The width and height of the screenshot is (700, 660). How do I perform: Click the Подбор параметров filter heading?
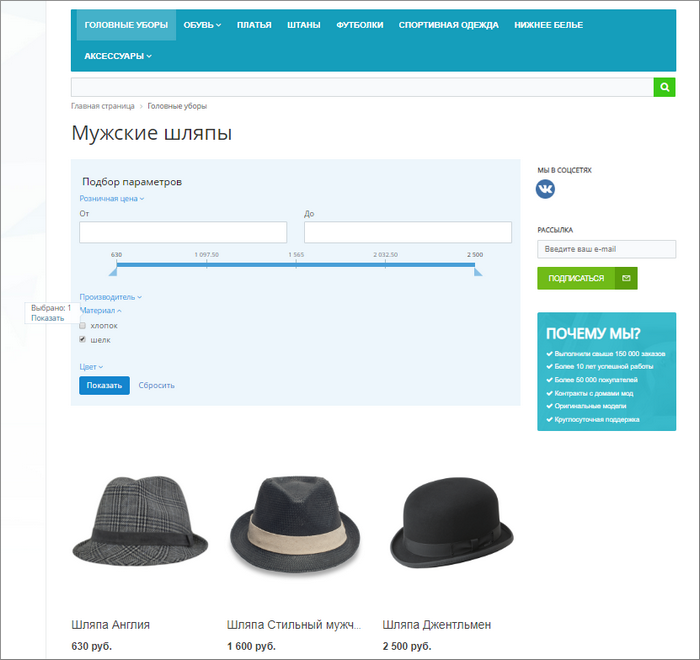132,182
